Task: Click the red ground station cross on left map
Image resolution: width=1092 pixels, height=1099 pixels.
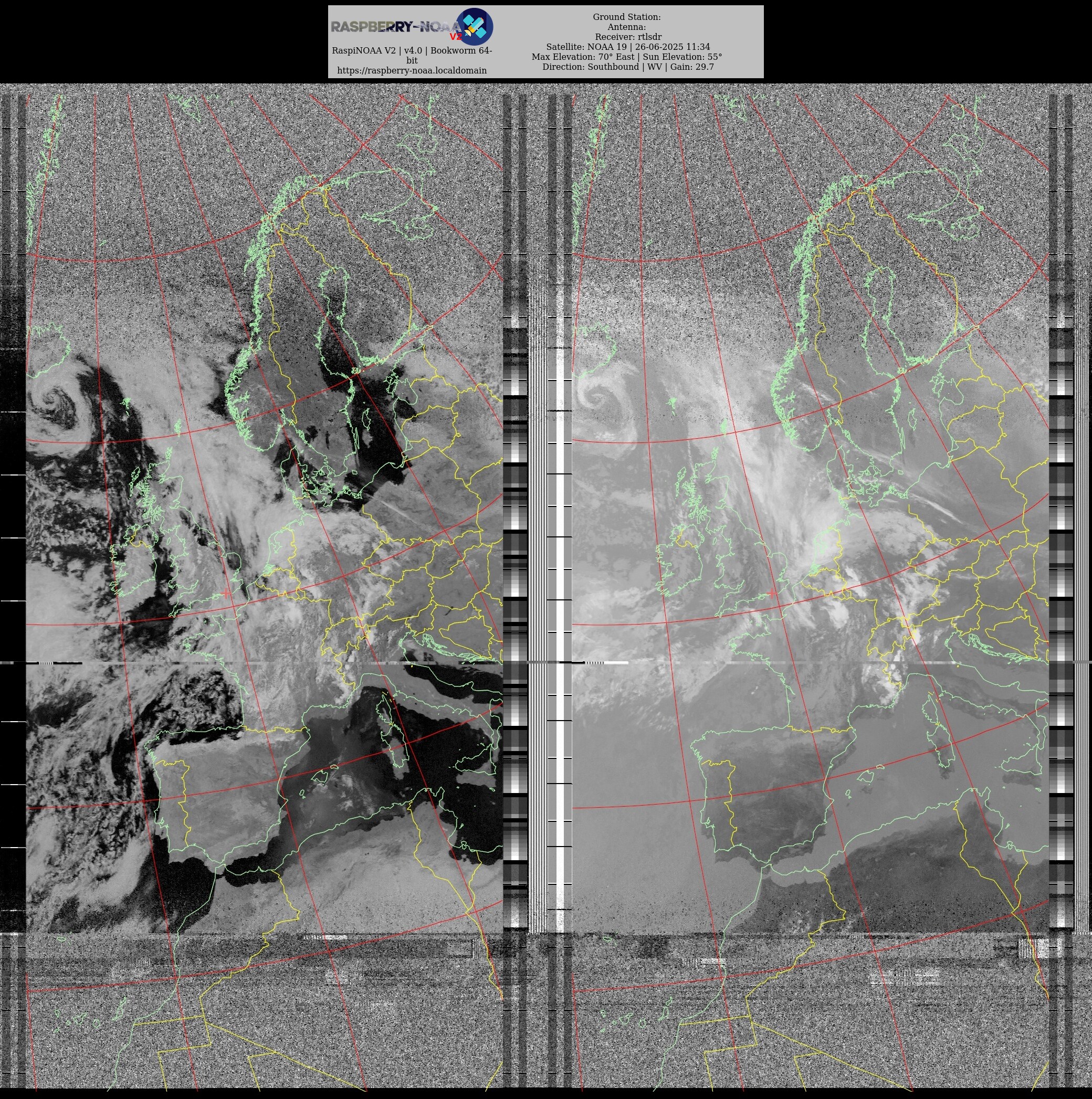Action: click(227, 593)
